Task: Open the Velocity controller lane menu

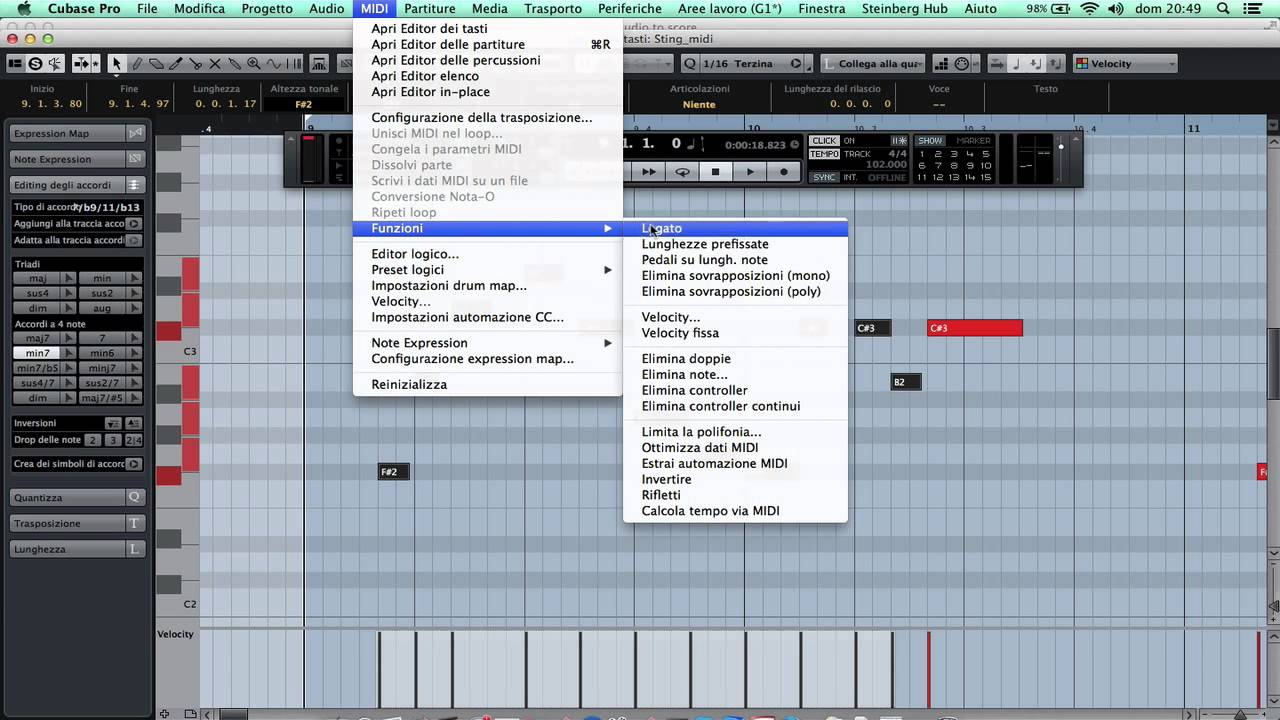Action: click(x=176, y=635)
